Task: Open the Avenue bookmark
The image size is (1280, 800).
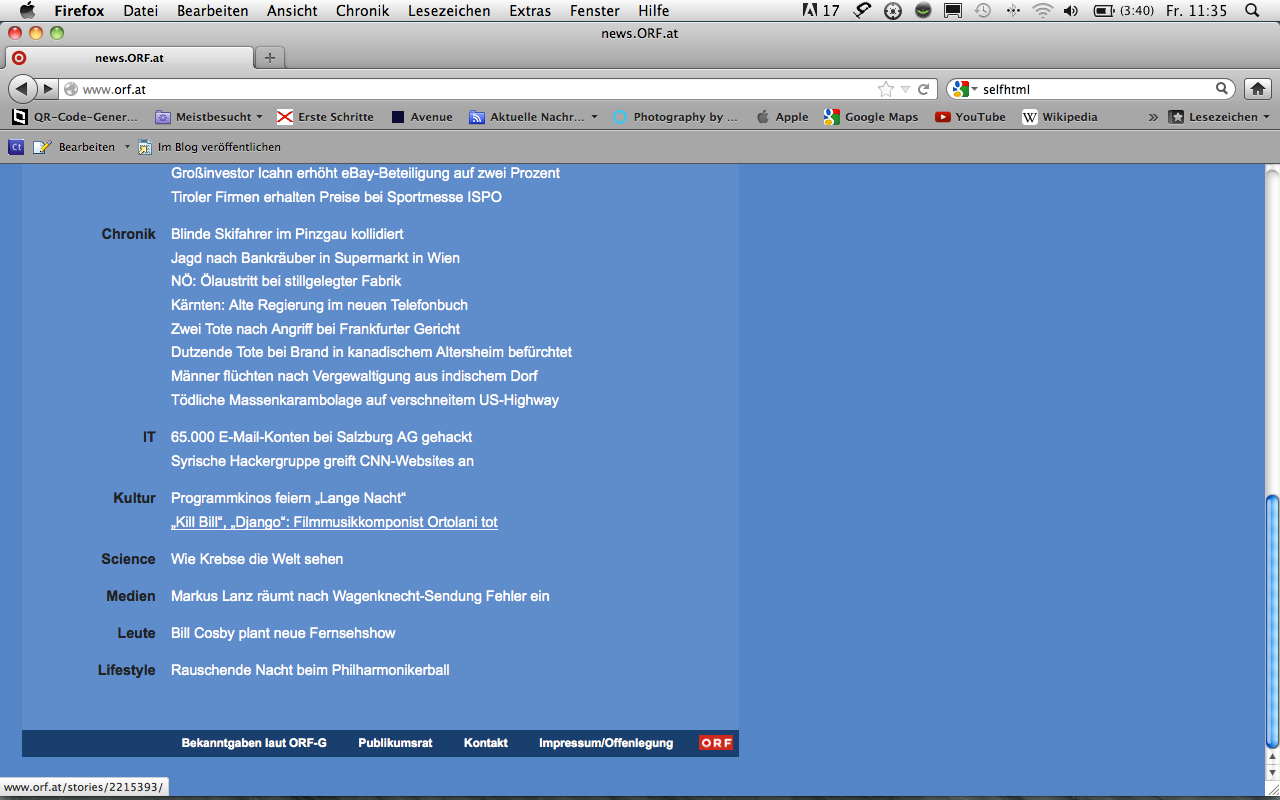Action: pyautogui.click(x=422, y=117)
